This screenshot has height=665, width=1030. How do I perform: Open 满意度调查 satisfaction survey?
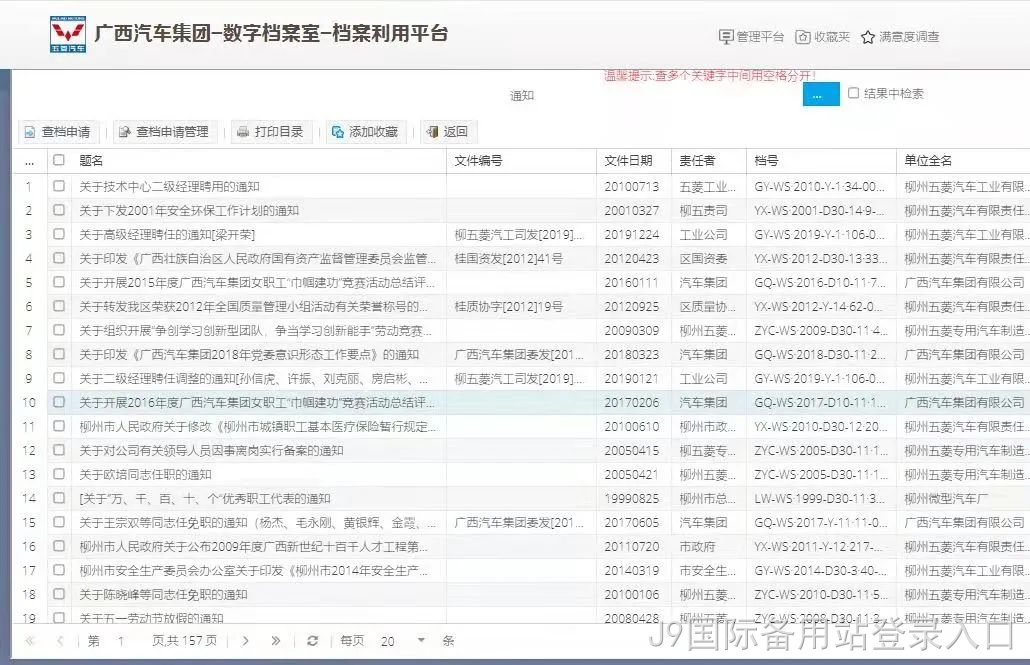point(900,37)
